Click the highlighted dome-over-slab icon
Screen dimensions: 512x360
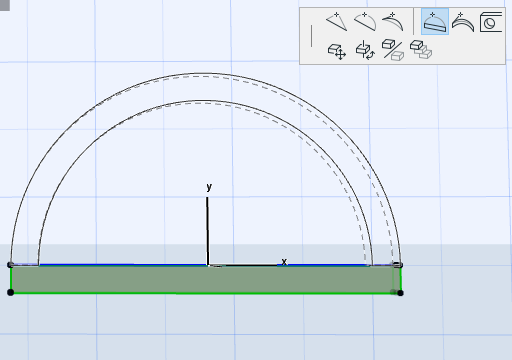coord(435,22)
